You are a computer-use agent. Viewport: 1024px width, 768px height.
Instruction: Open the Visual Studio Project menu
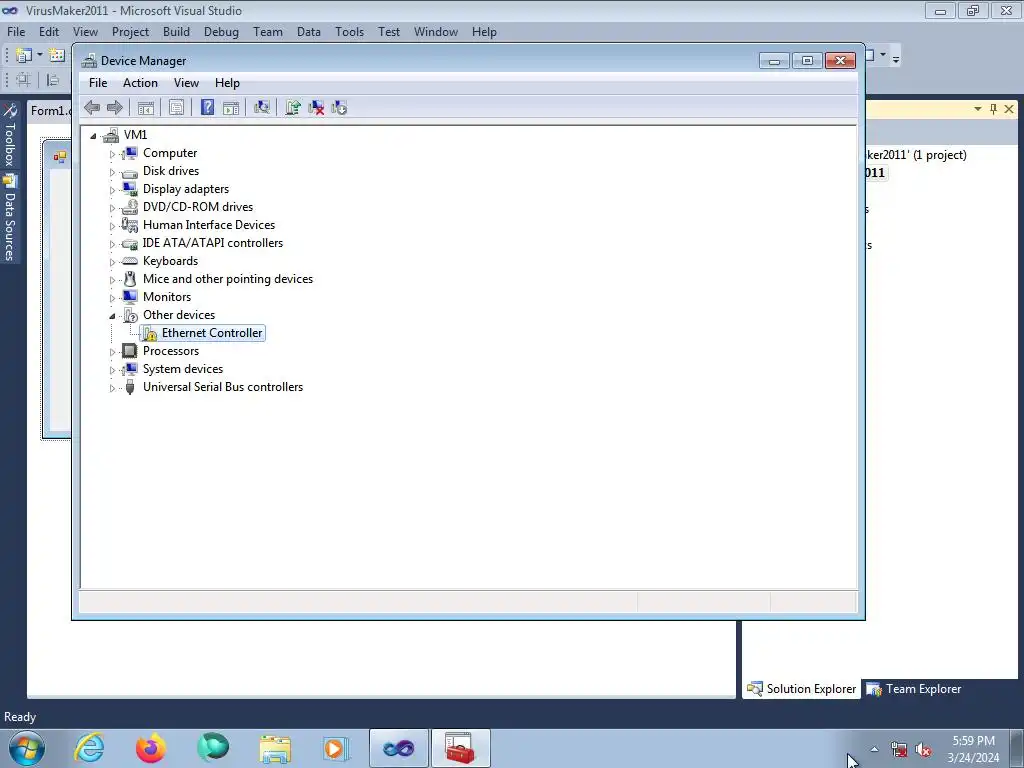coord(130,32)
